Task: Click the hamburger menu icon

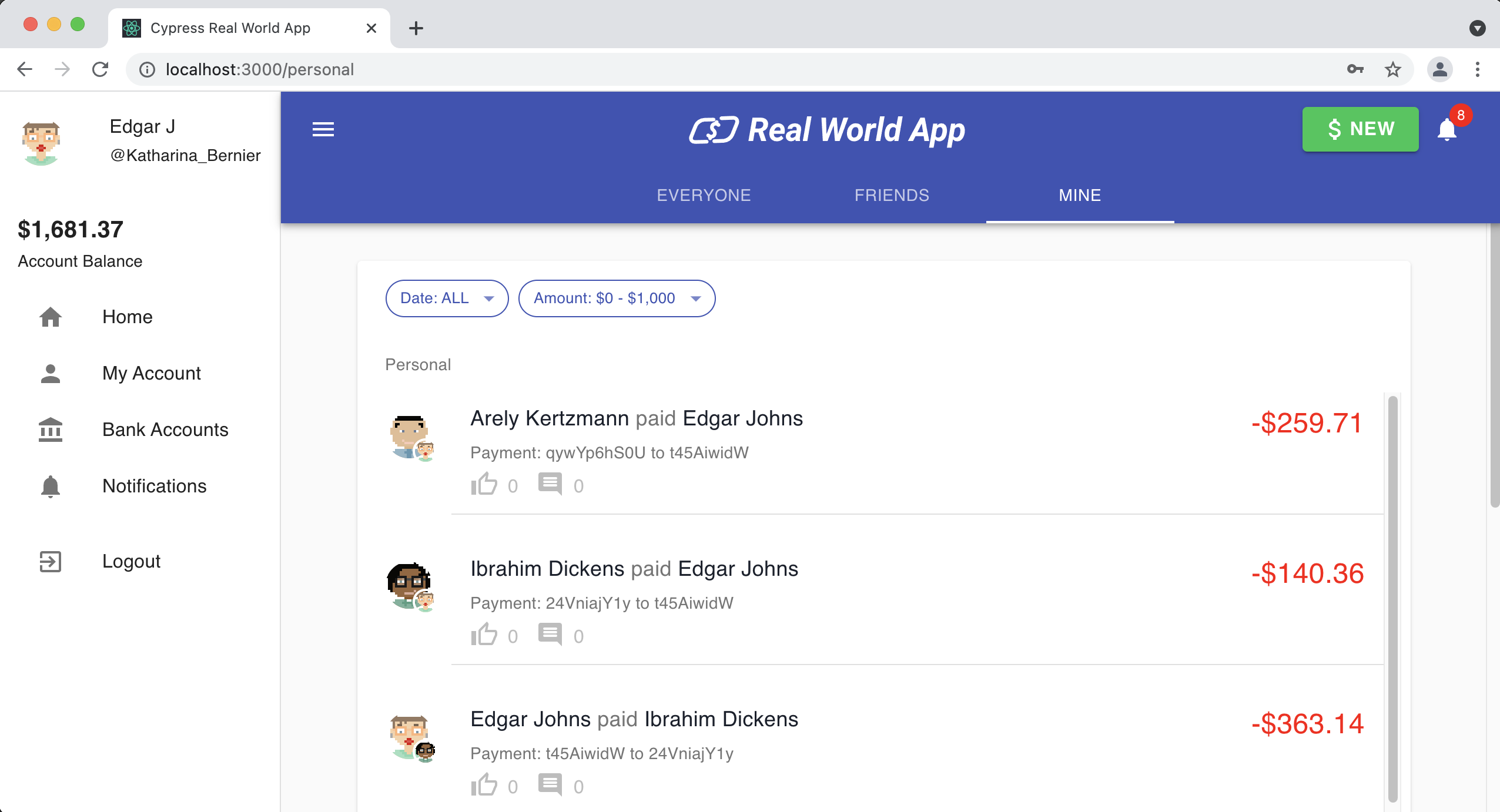Action: [324, 129]
